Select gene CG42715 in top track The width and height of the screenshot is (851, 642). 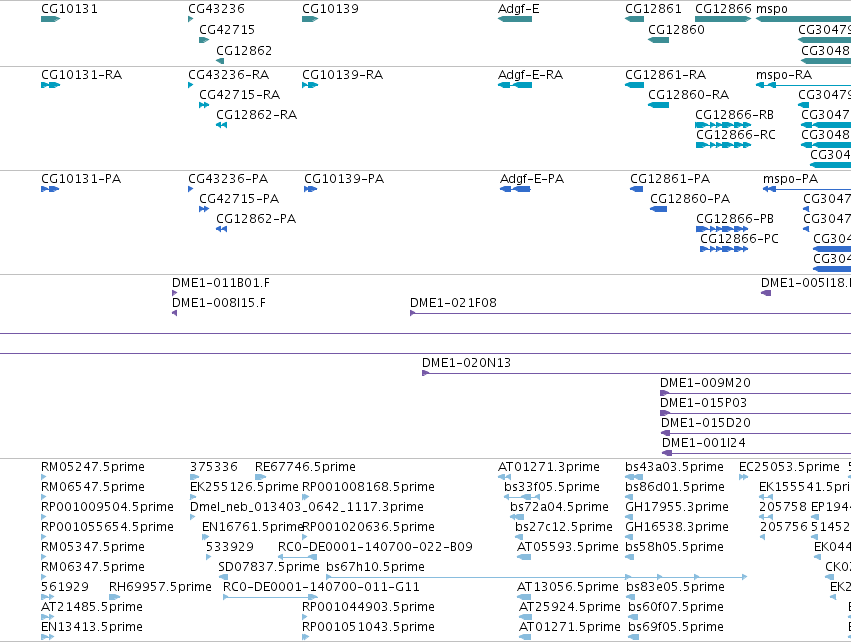[227, 29]
